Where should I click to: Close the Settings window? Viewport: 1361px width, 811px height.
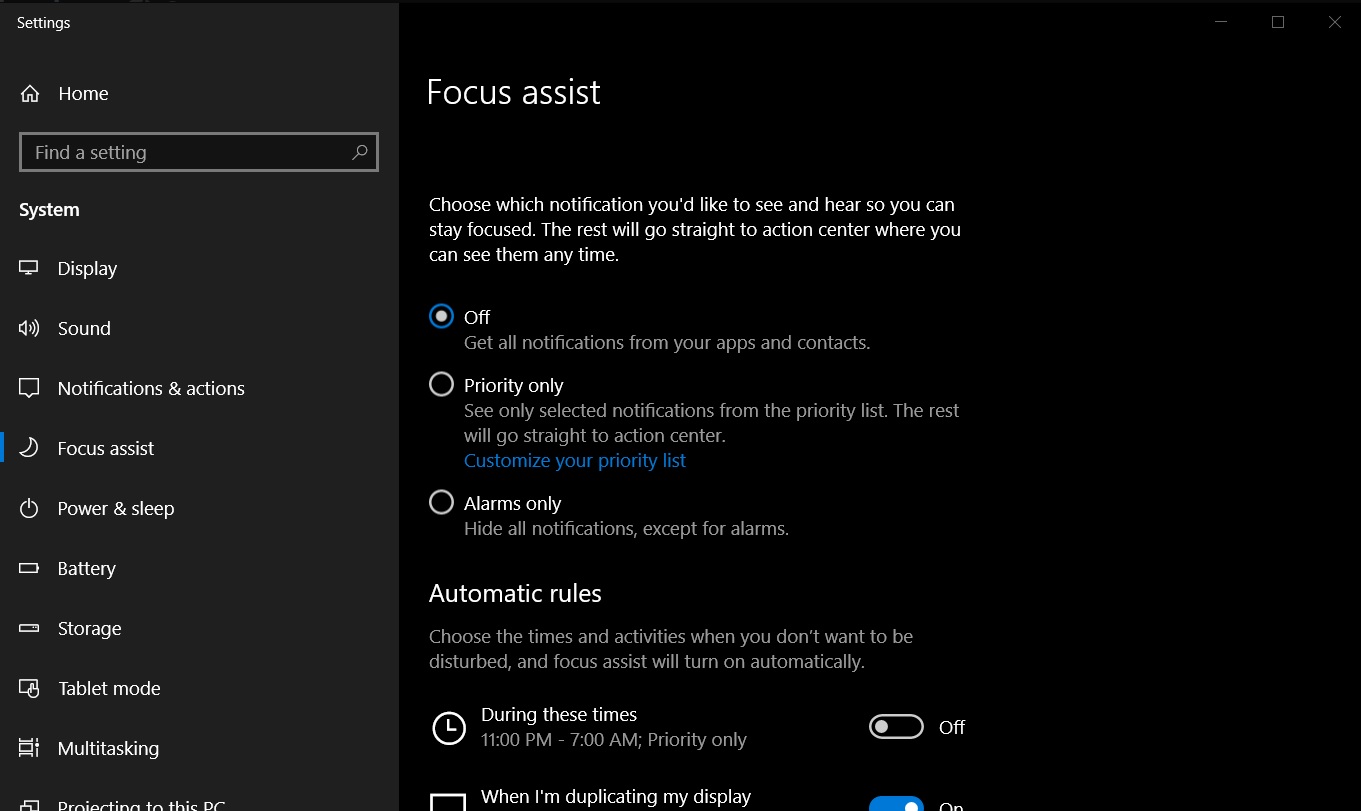(1335, 22)
